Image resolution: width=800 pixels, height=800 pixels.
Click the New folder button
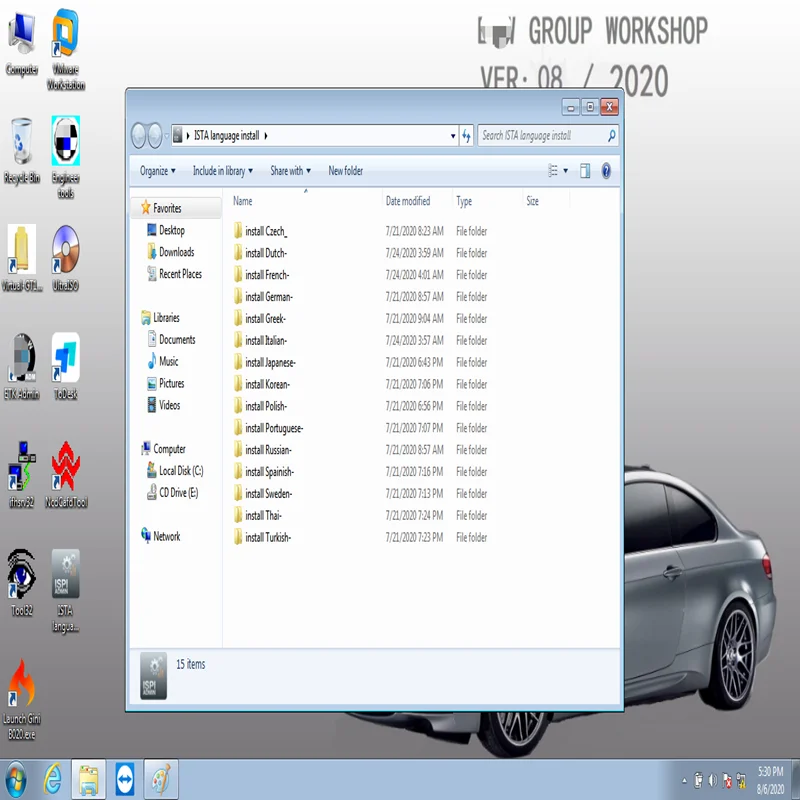(346, 171)
